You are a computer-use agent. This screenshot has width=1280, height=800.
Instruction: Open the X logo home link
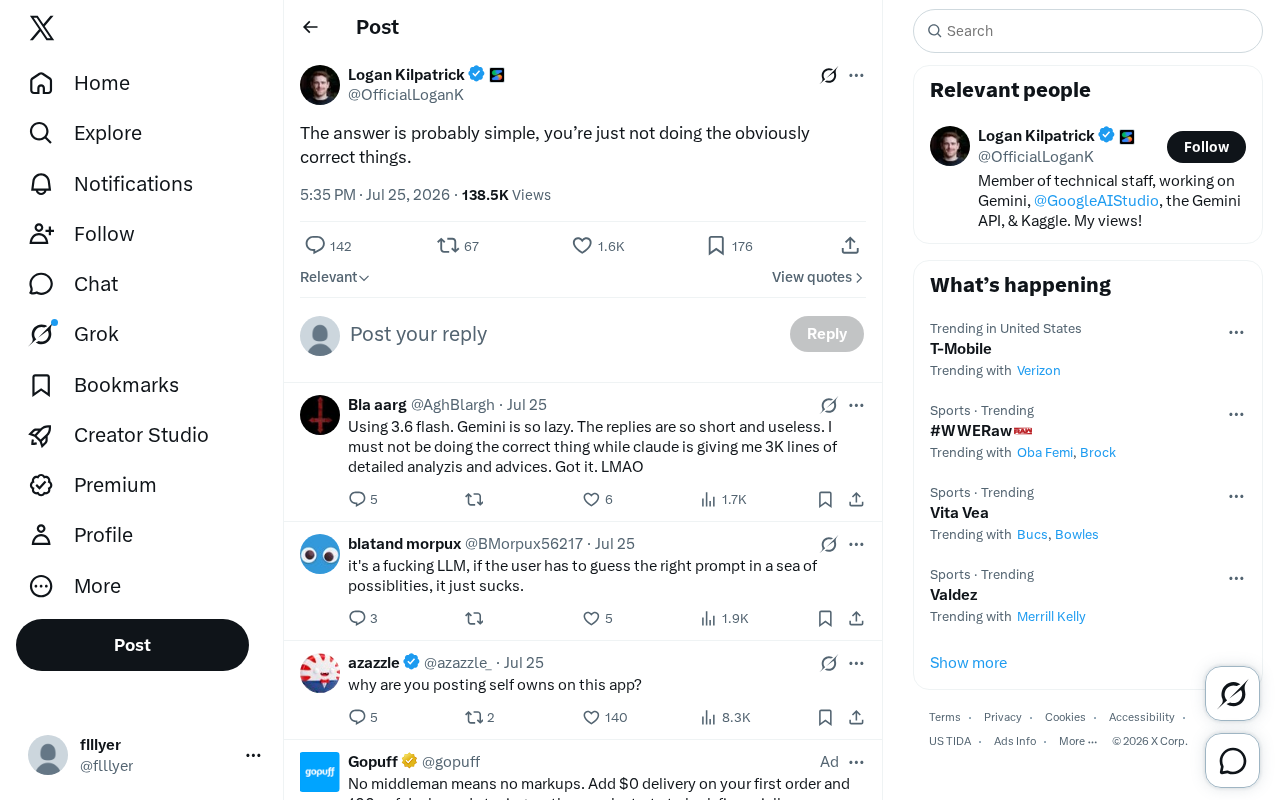pyautogui.click(x=42, y=28)
